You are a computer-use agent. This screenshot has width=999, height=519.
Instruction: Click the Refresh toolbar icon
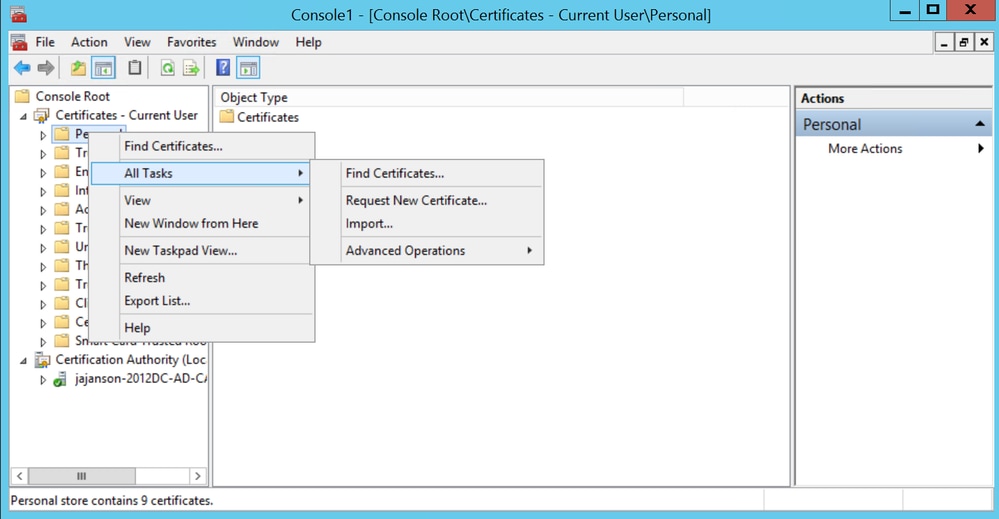pyautogui.click(x=167, y=68)
